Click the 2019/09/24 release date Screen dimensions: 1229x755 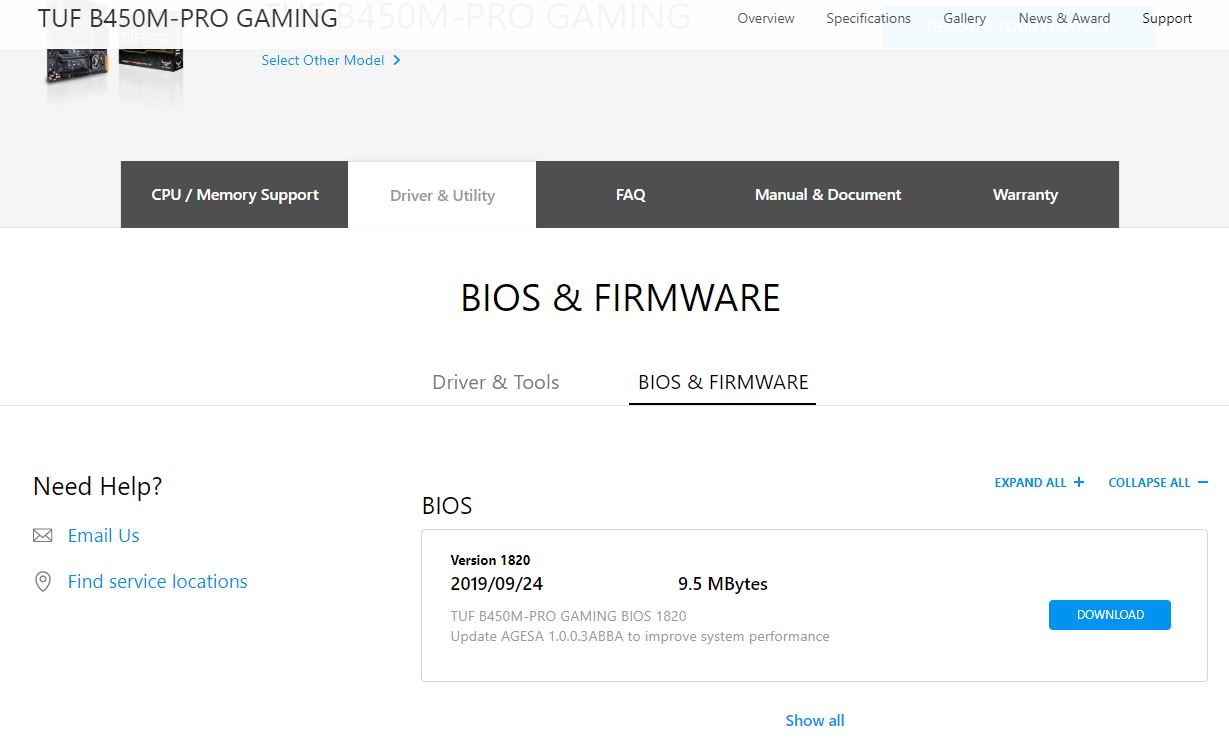coord(497,584)
